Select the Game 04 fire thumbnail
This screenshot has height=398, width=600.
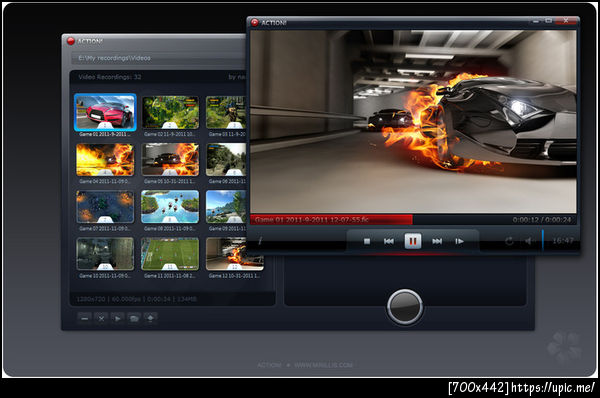point(105,160)
